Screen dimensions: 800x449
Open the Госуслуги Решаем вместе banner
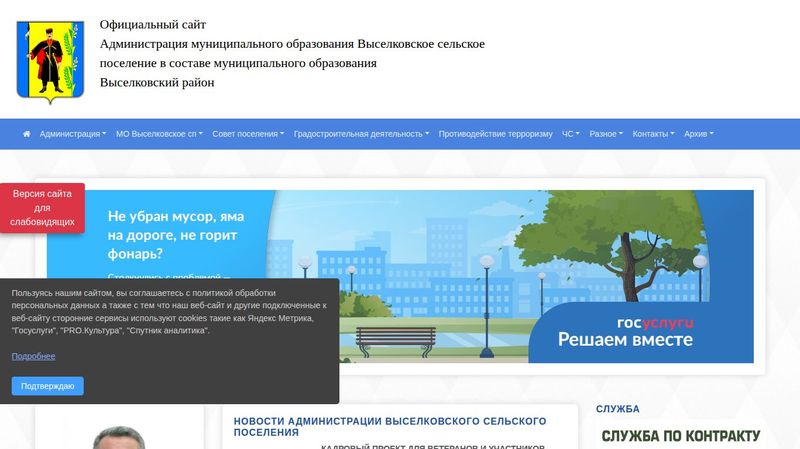pyautogui.click(x=400, y=277)
